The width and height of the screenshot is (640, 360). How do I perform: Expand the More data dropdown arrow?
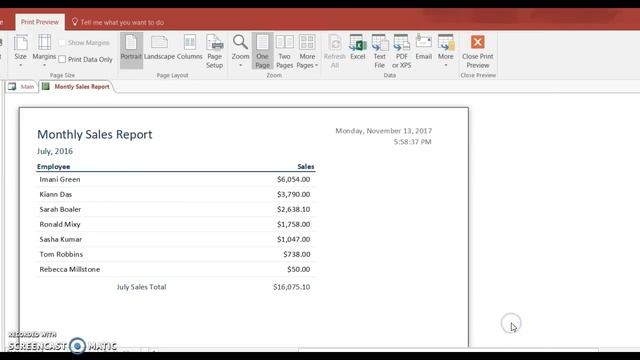click(446, 65)
